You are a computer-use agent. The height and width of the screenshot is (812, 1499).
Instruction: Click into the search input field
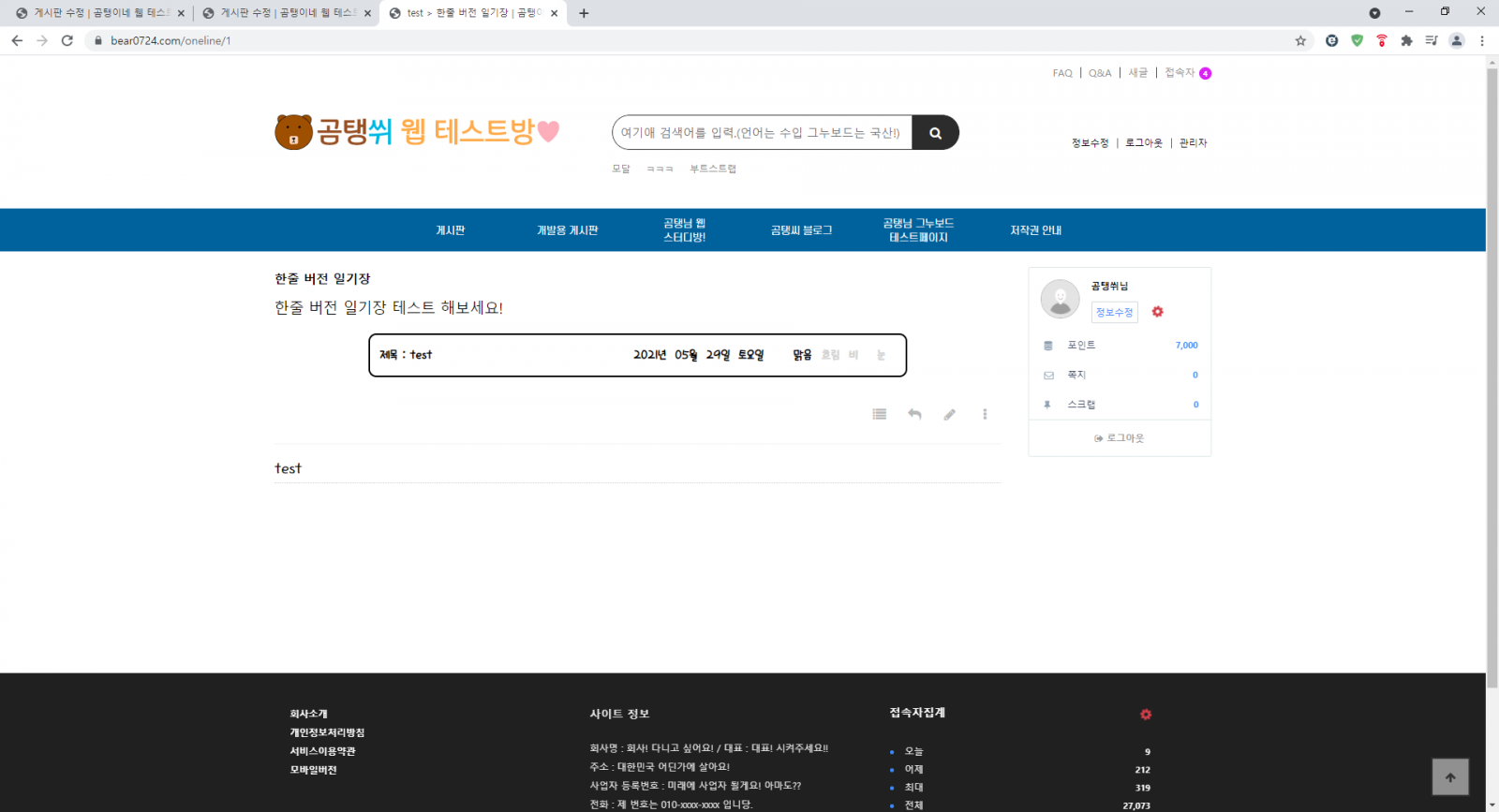point(761,133)
